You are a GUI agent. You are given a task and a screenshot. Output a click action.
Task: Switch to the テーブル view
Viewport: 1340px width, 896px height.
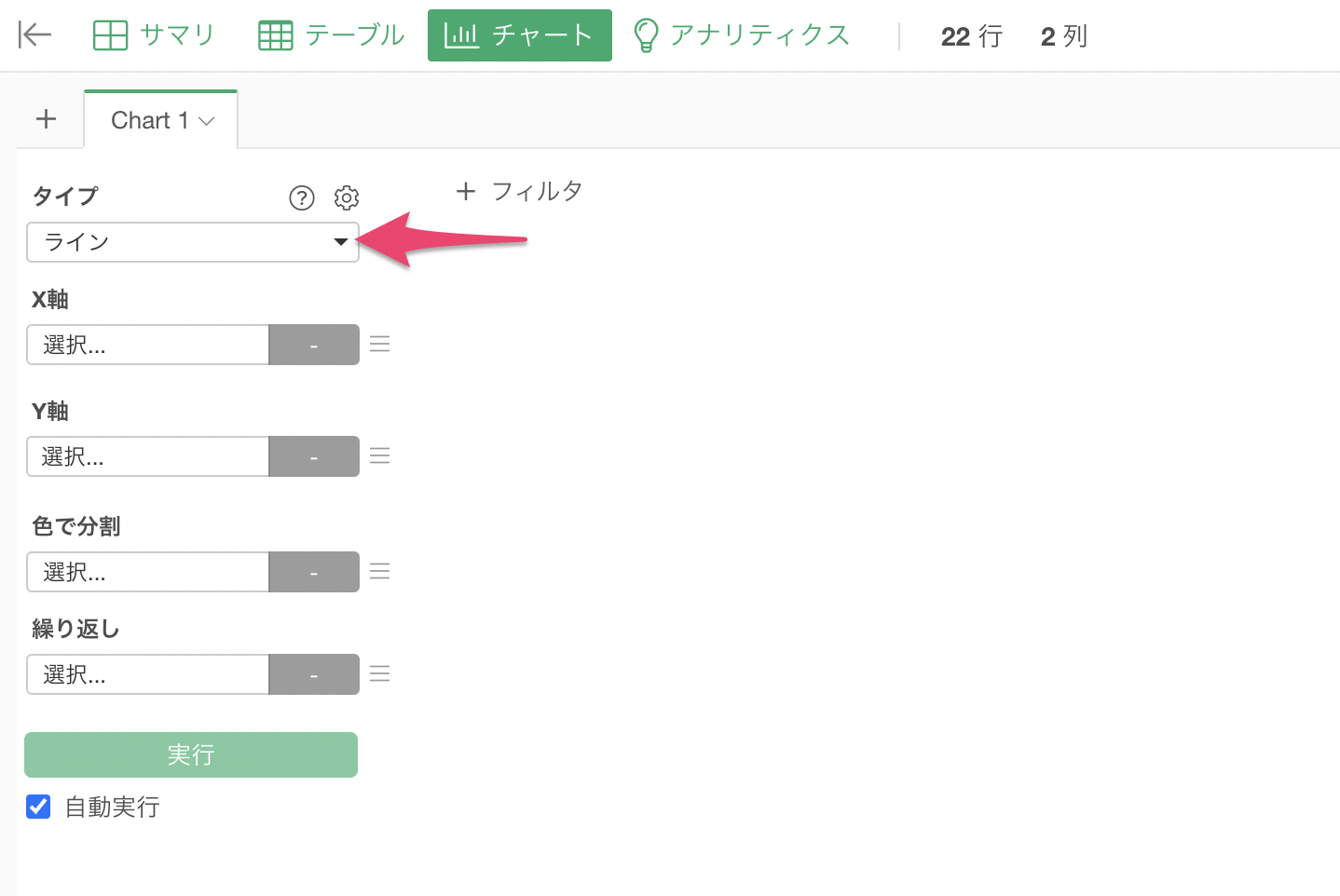(331, 35)
